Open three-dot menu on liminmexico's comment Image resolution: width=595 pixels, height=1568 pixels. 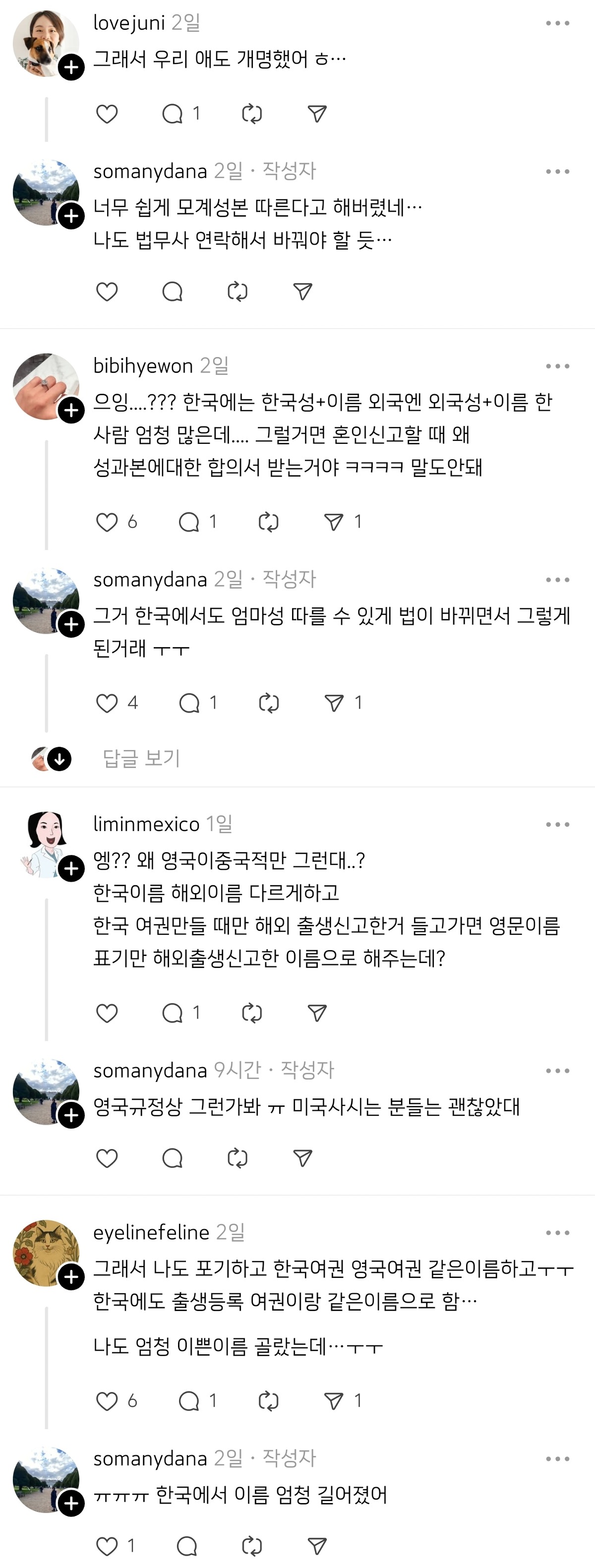[557, 824]
